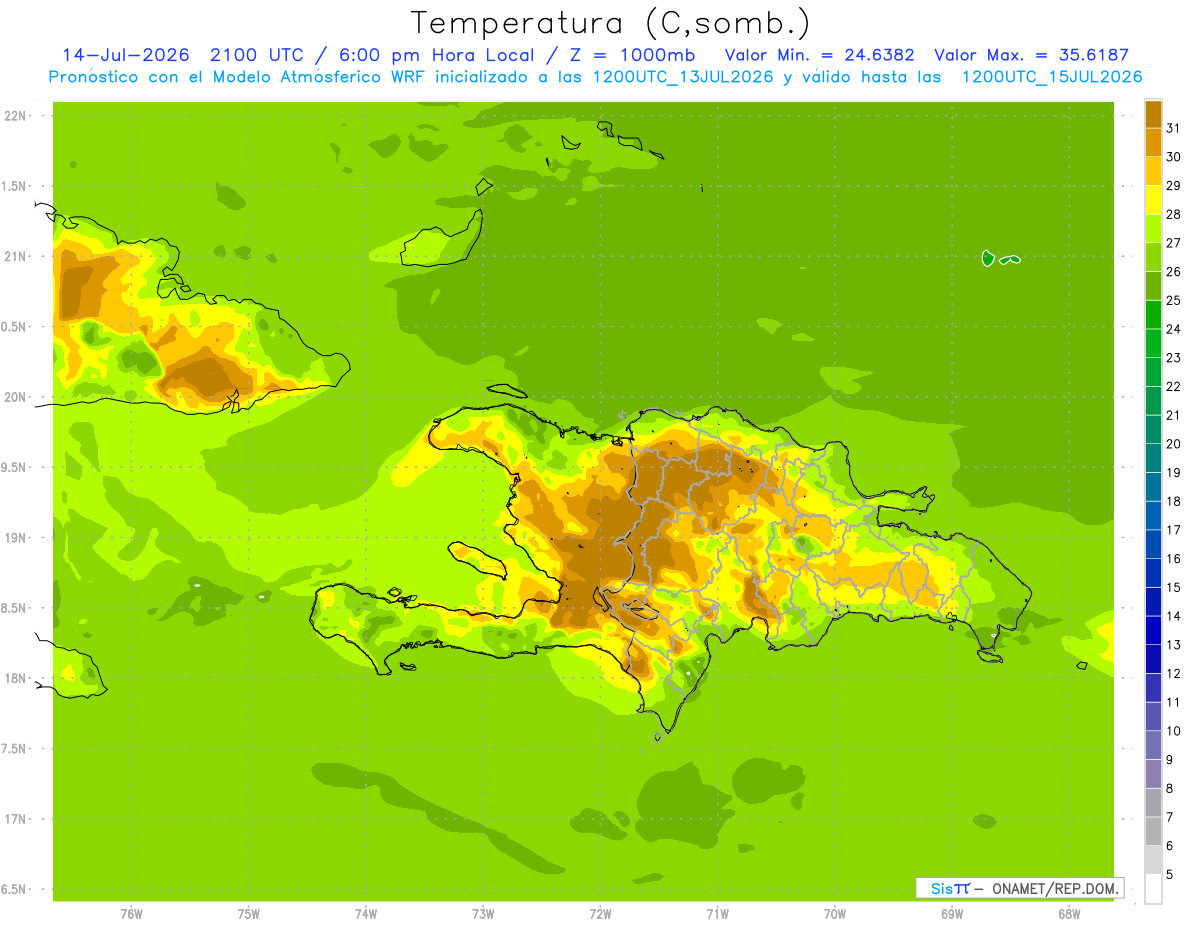
Task: Click legend value "22"
Action: click(1175, 387)
